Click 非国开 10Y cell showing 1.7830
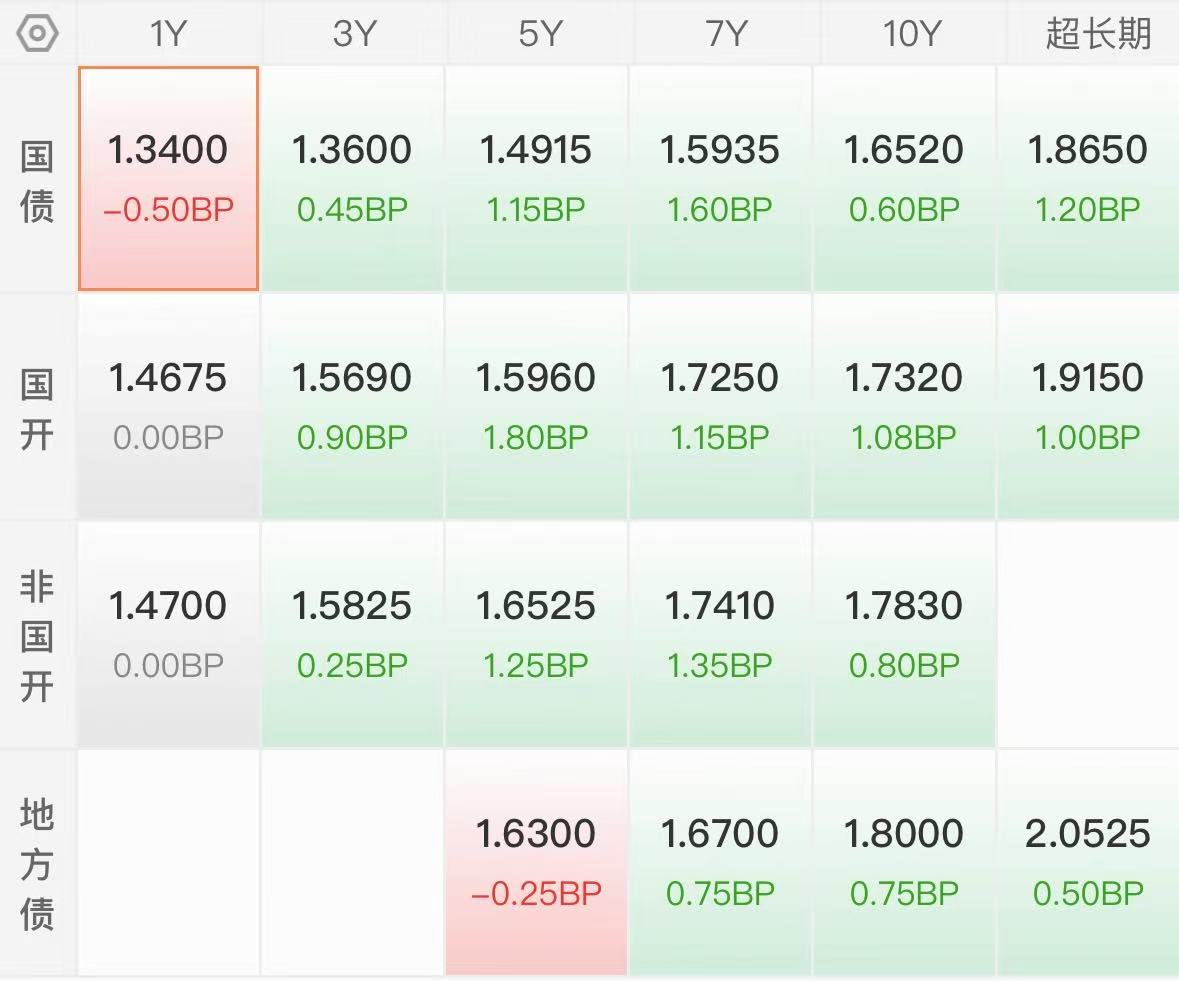Image resolution: width=1179 pixels, height=981 pixels. 904,634
